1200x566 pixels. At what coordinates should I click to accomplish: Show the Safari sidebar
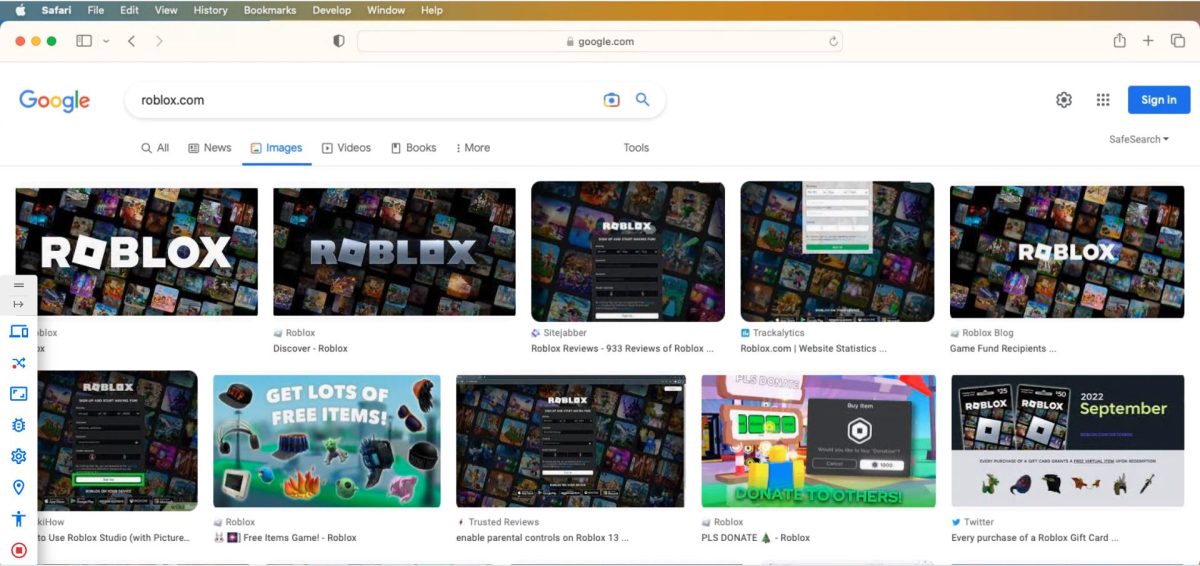point(84,41)
